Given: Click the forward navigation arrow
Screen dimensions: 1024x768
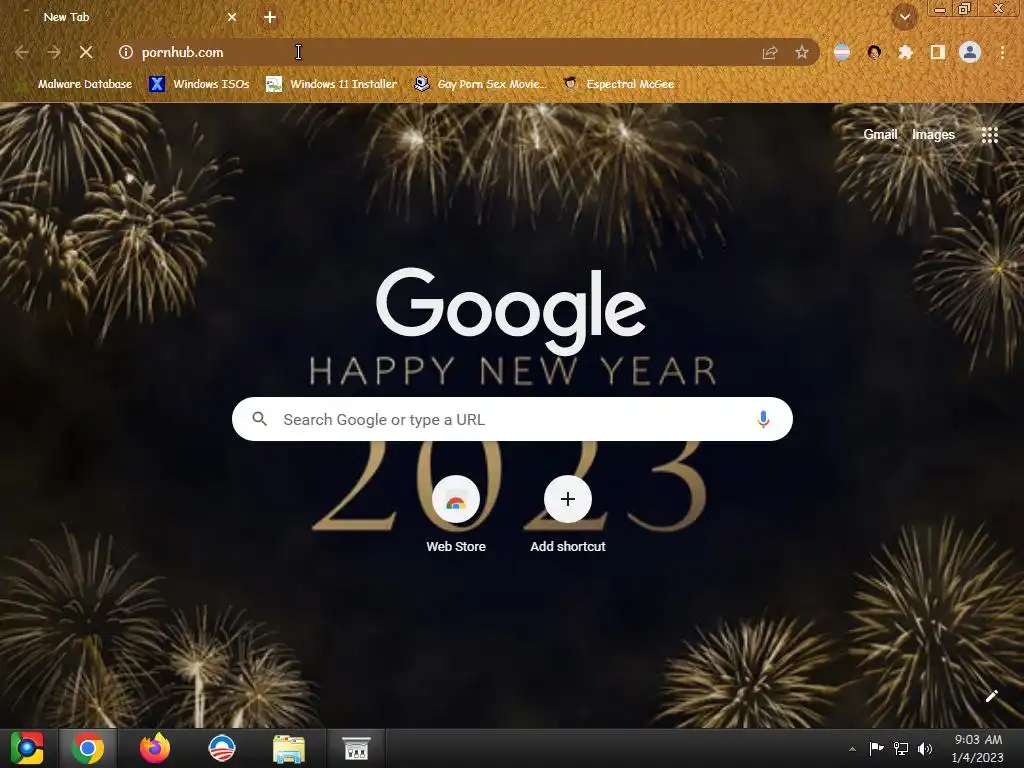Looking at the screenshot, I should pos(54,52).
